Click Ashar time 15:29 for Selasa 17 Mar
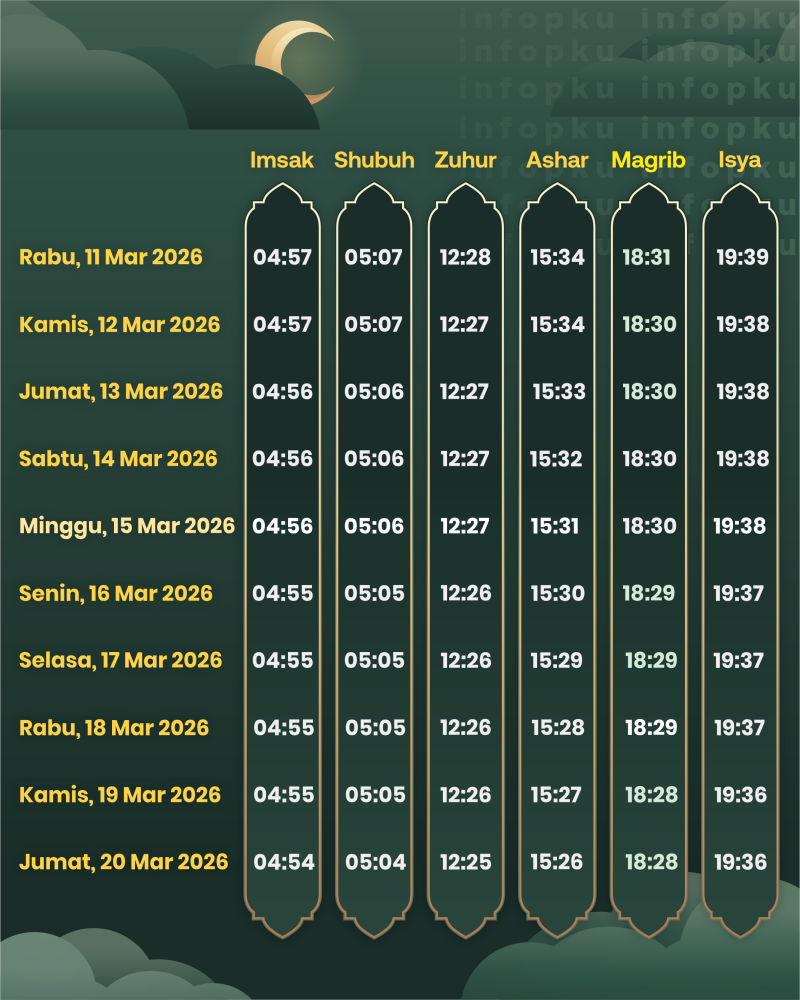This screenshot has width=800, height=1000. [556, 661]
